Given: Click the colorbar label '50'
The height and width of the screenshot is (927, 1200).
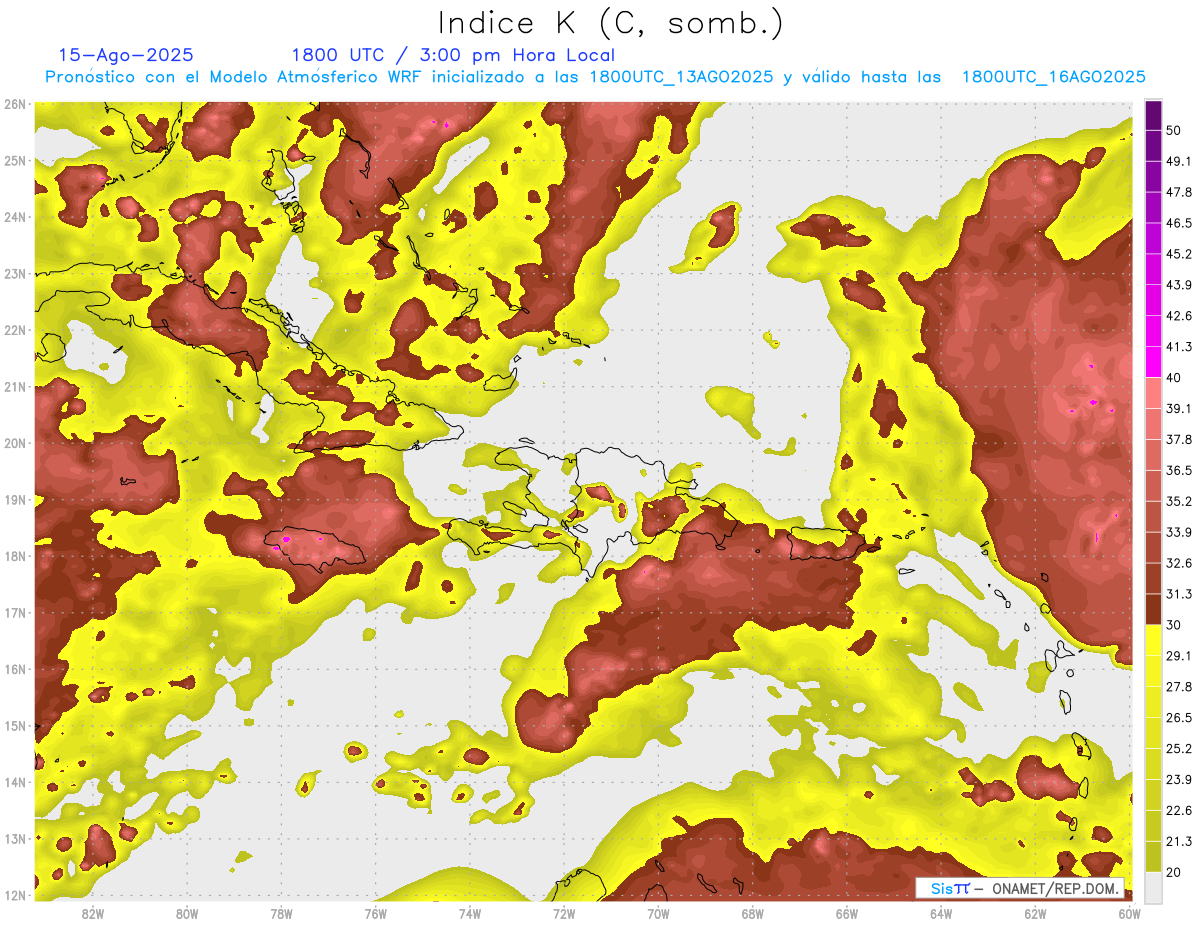Looking at the screenshot, I should click(x=1175, y=130).
